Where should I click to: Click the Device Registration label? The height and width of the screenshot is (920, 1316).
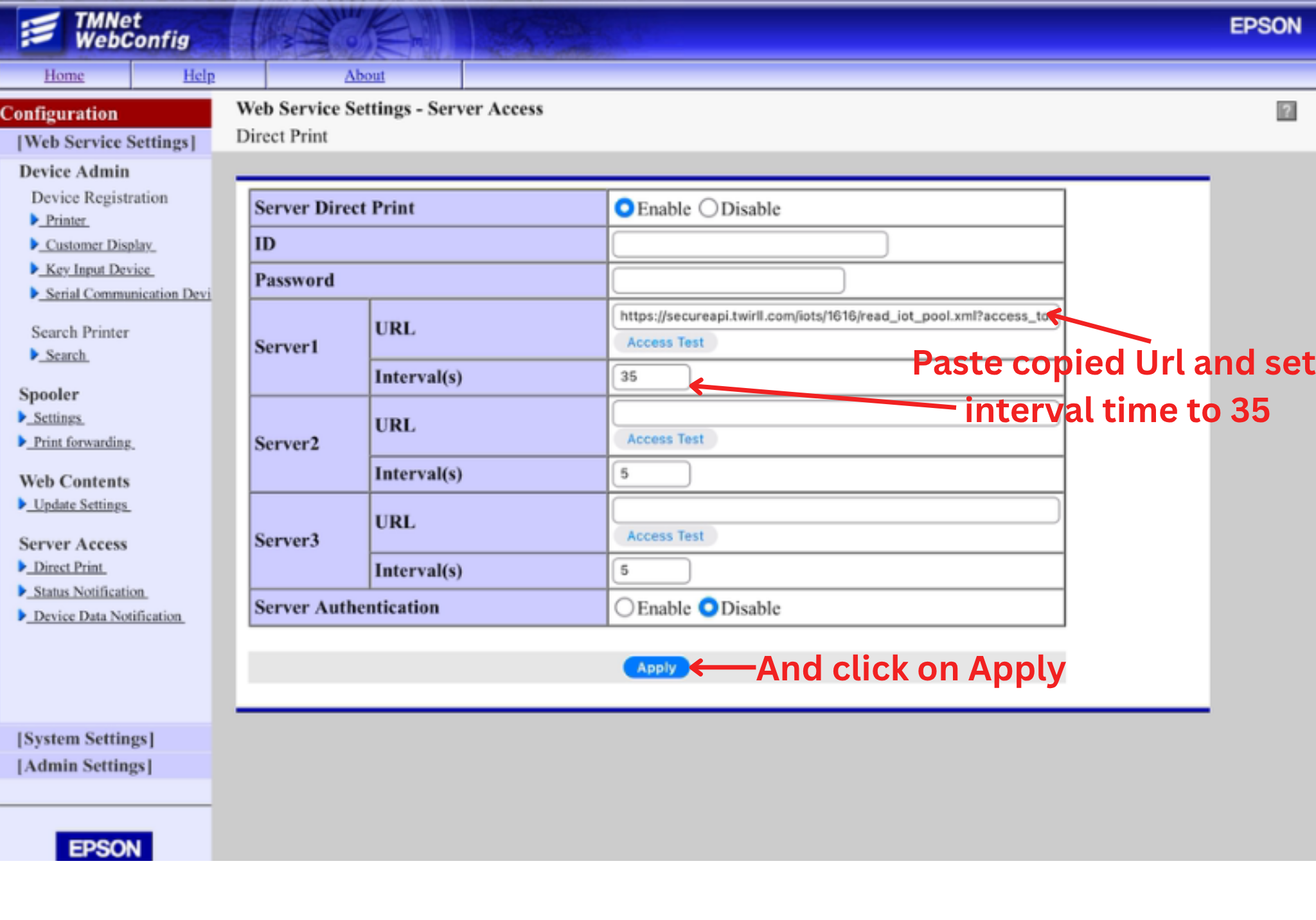tap(100, 198)
